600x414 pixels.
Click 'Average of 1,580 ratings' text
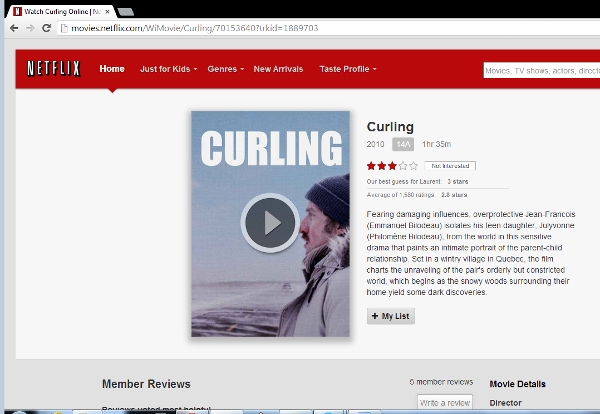coord(401,195)
